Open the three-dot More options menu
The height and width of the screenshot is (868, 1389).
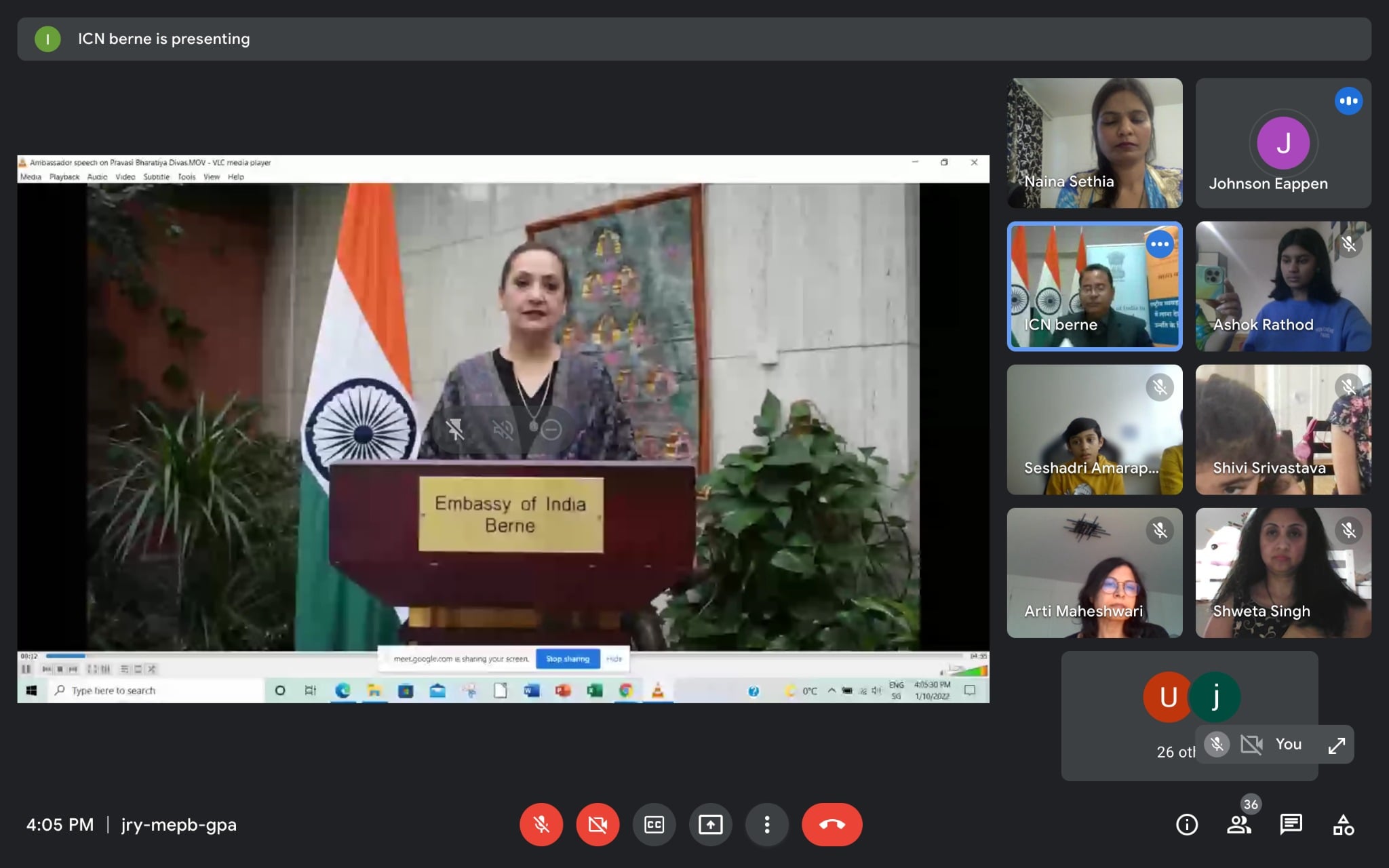pos(766,825)
